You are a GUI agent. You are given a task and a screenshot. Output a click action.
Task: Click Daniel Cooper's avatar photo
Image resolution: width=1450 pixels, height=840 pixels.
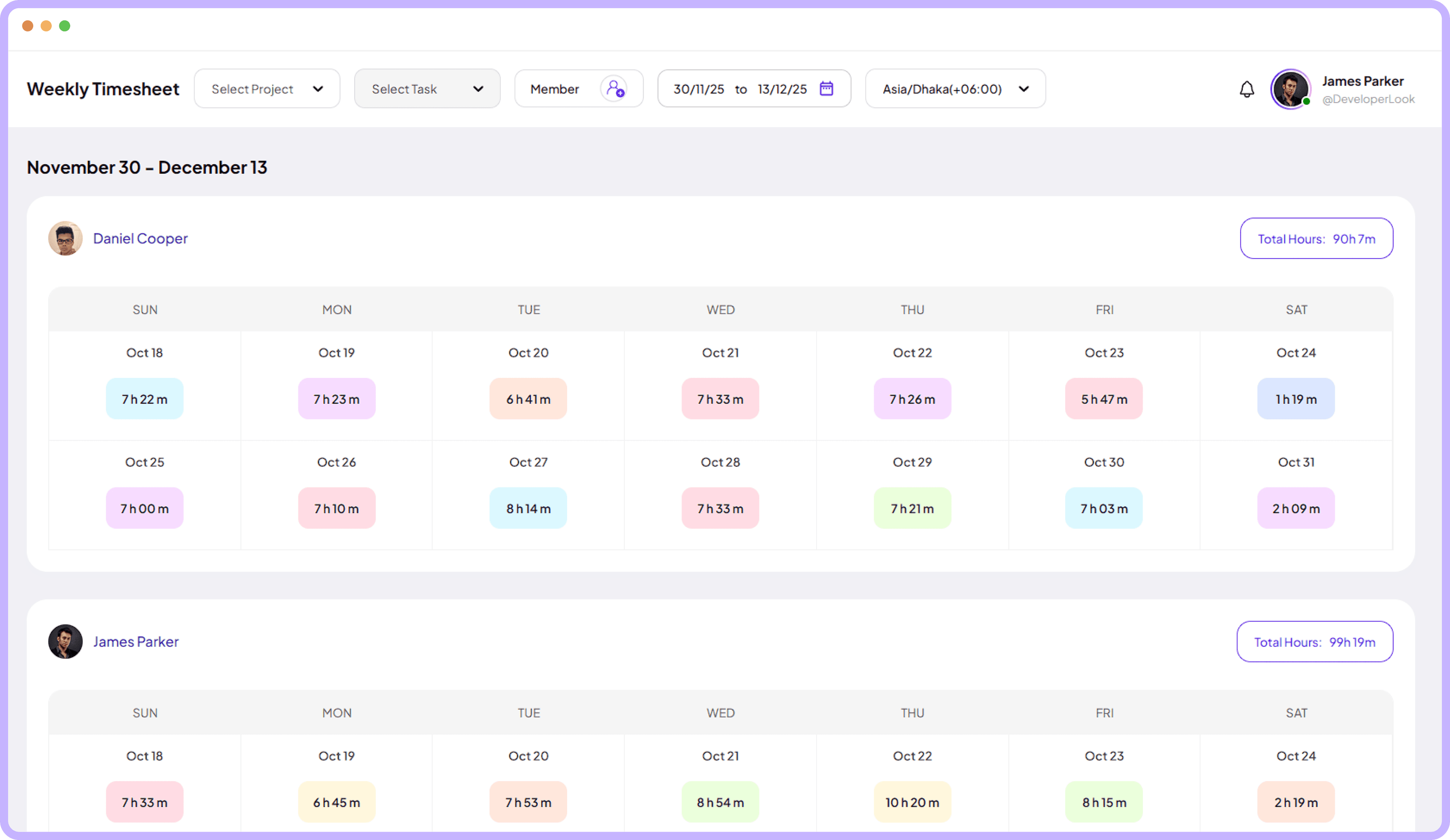[x=65, y=238]
